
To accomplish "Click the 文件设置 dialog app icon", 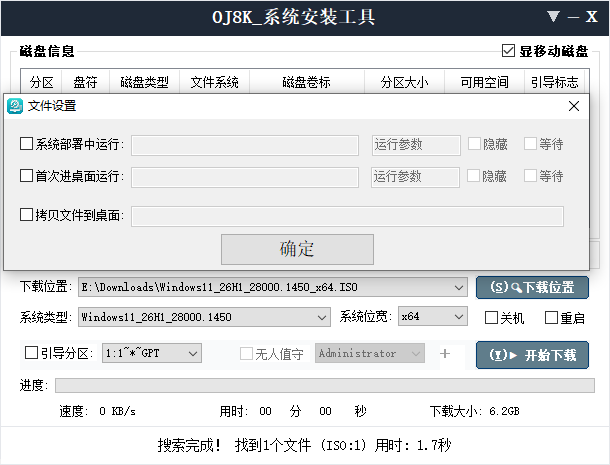I will pos(15,106).
